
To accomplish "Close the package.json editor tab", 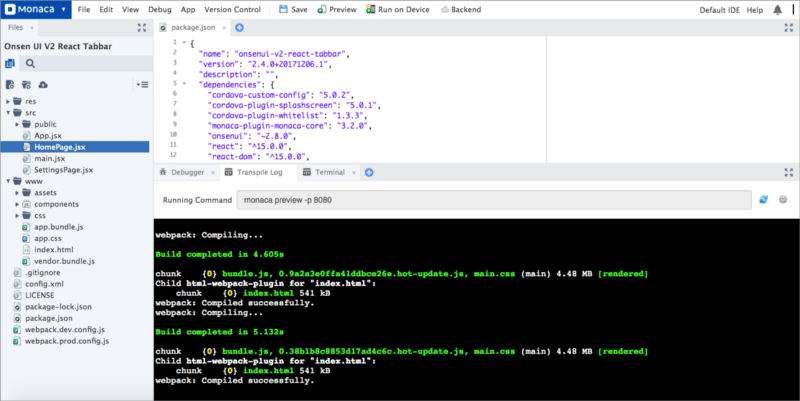I will click(x=224, y=28).
